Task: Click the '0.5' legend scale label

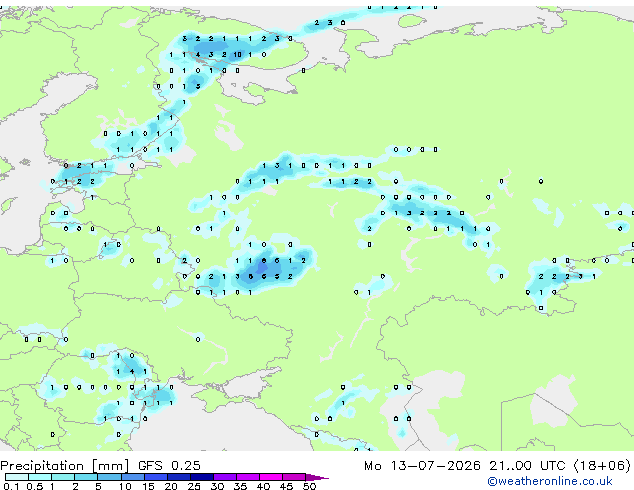Action: (35, 486)
